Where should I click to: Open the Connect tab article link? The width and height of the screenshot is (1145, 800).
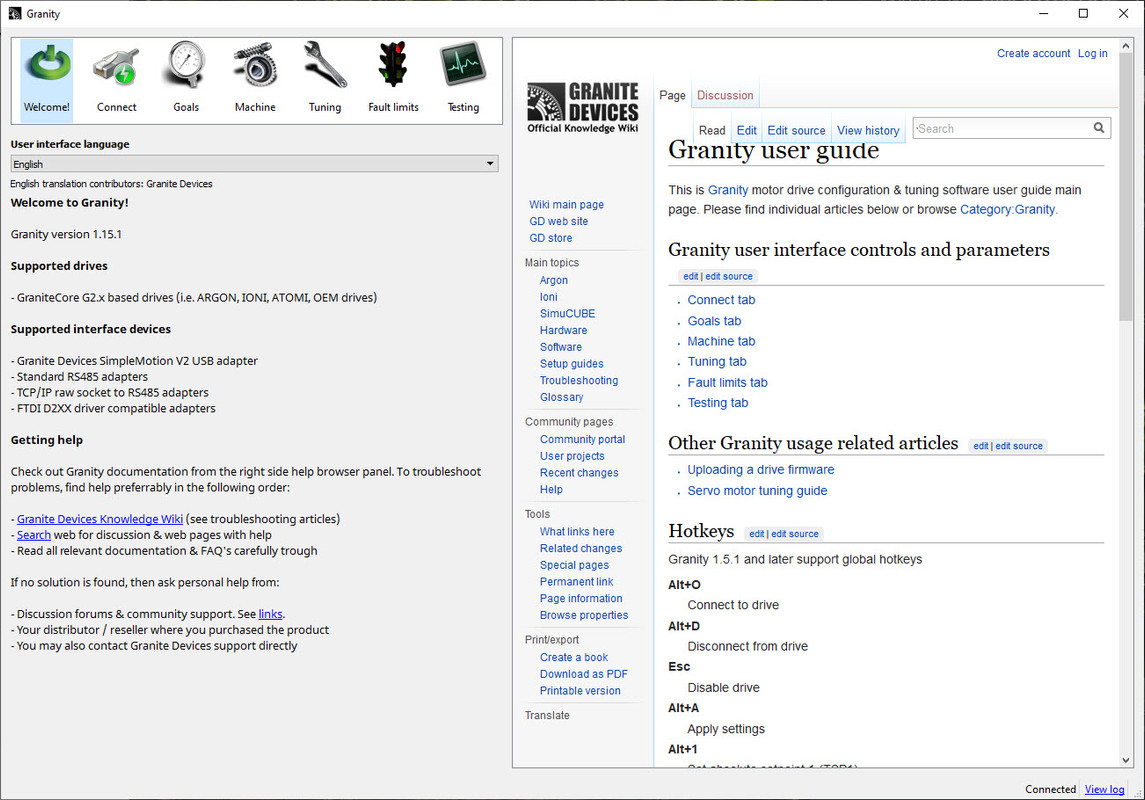point(721,300)
